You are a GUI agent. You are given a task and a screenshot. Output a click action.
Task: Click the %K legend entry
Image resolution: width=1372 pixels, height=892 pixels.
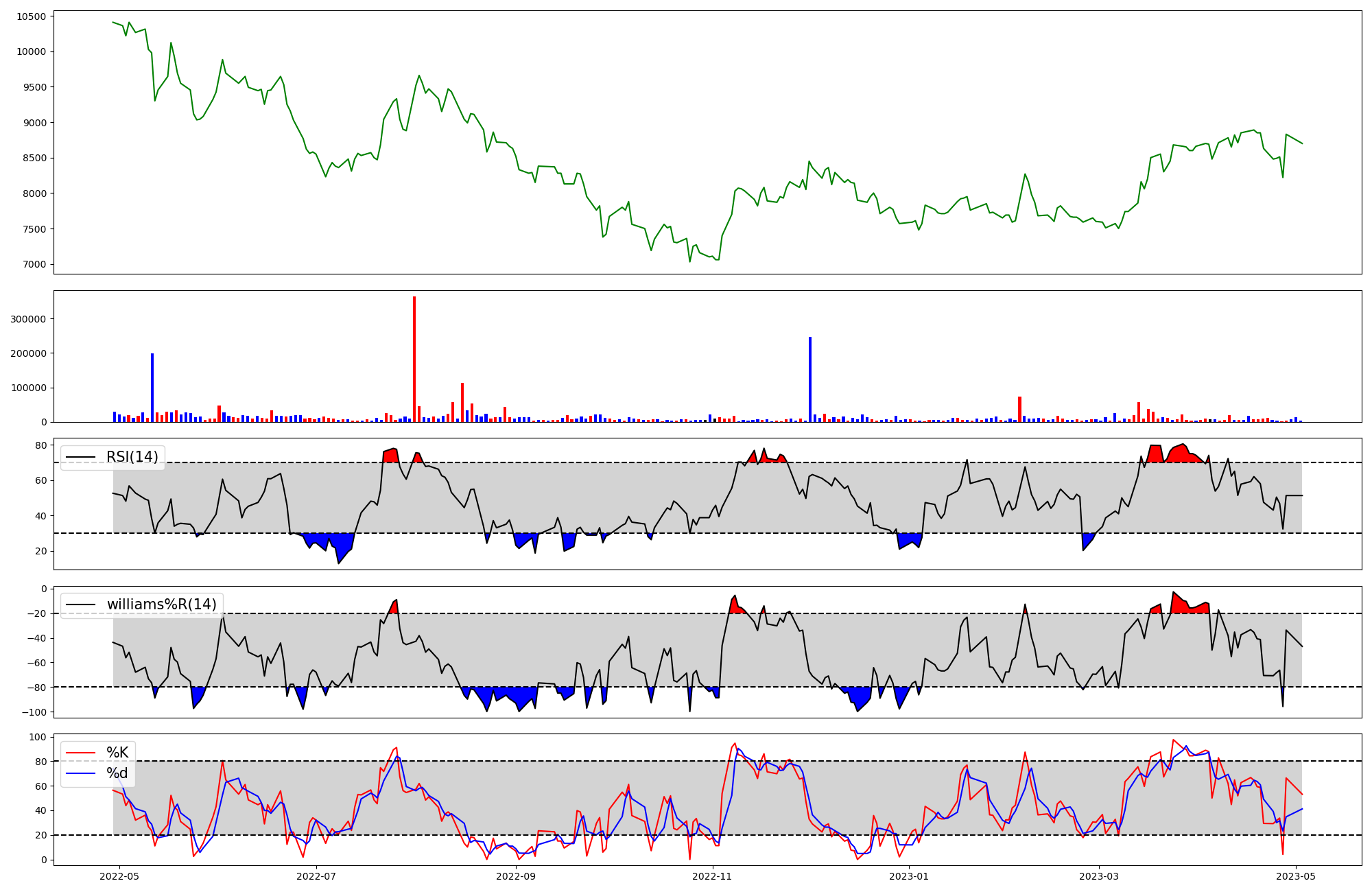click(117, 753)
